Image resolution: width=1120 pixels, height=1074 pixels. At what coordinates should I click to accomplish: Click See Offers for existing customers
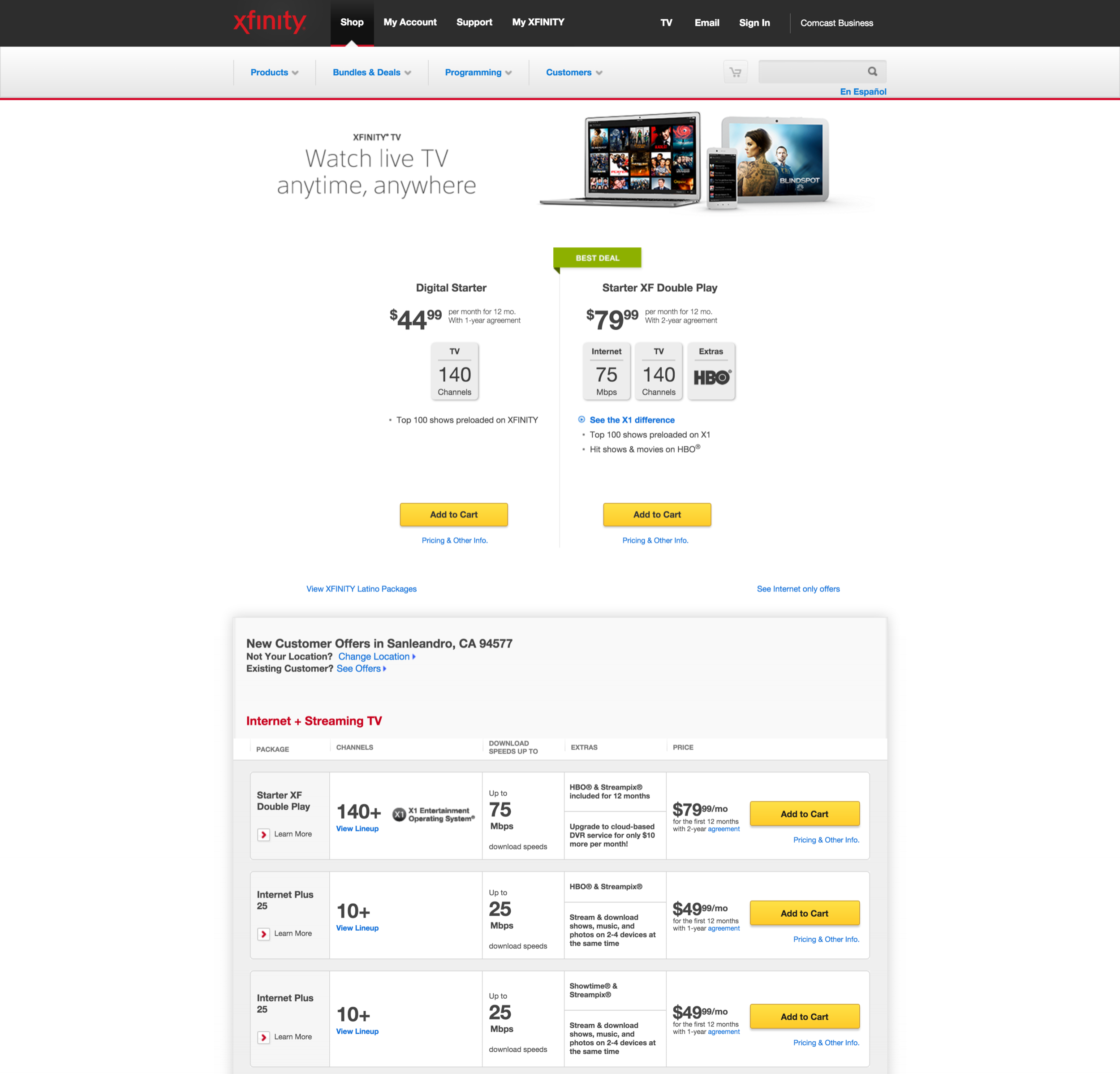[361, 669]
